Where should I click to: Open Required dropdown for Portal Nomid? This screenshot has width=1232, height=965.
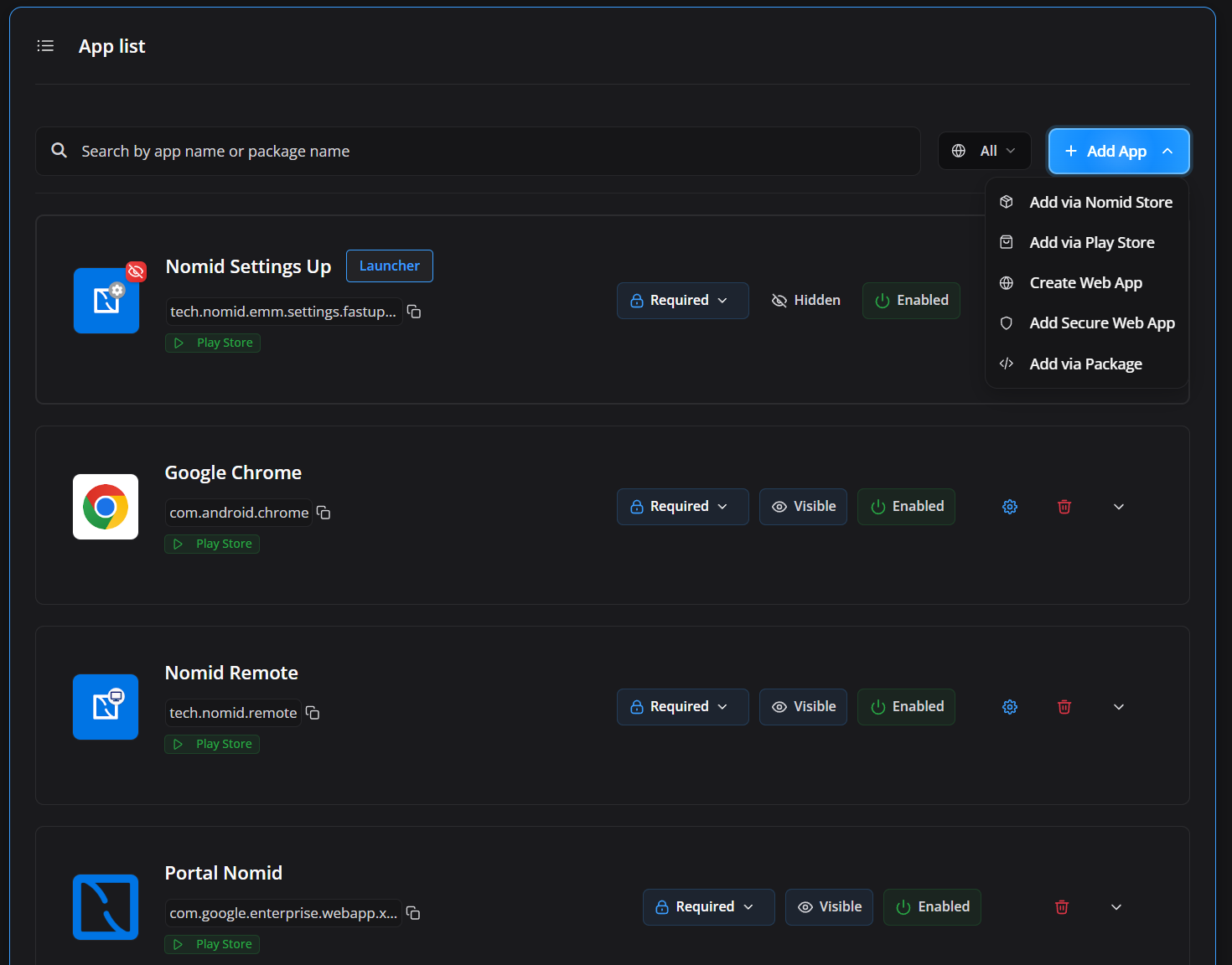click(x=709, y=907)
